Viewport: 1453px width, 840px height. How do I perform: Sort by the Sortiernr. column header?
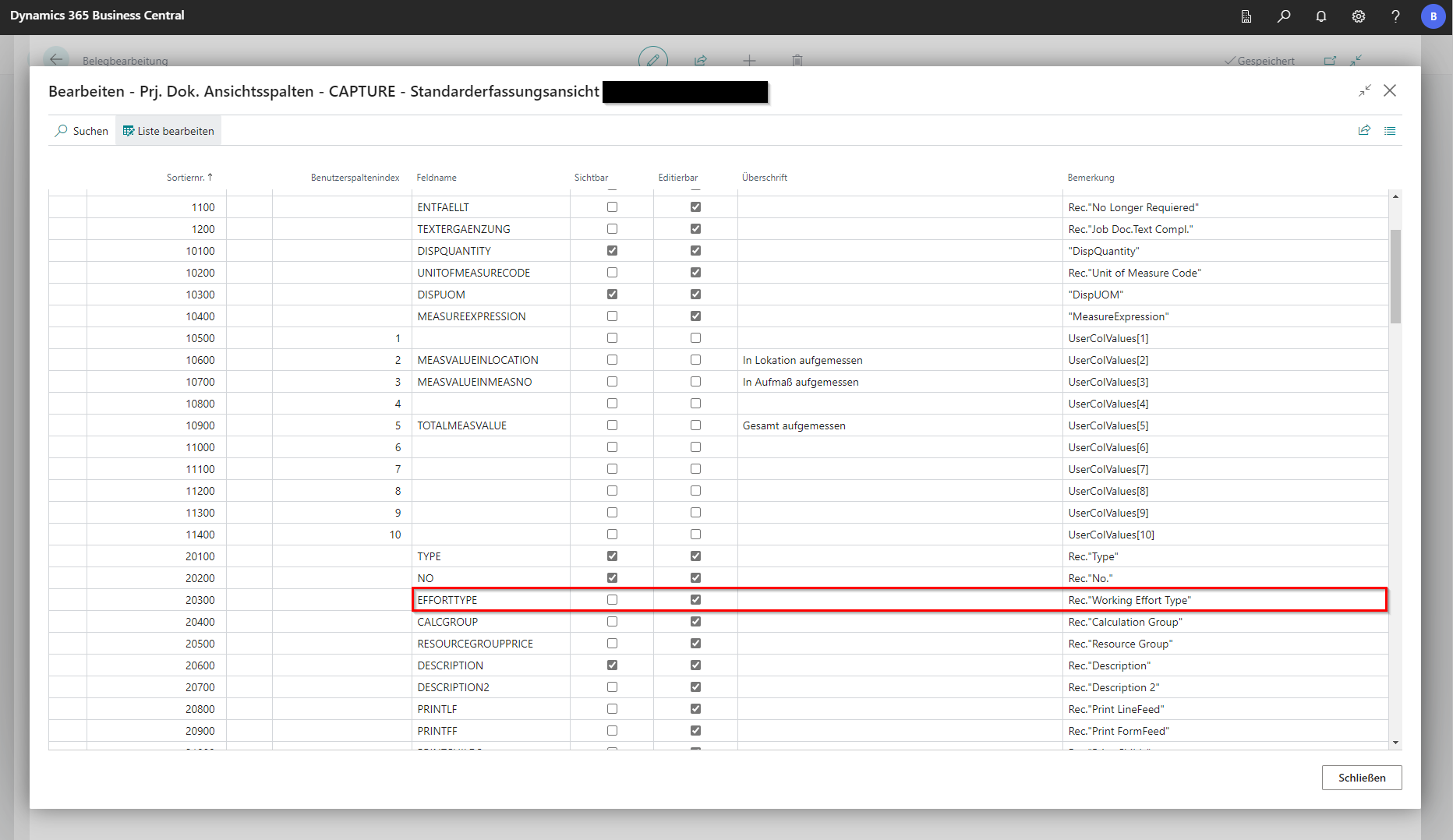click(x=189, y=178)
